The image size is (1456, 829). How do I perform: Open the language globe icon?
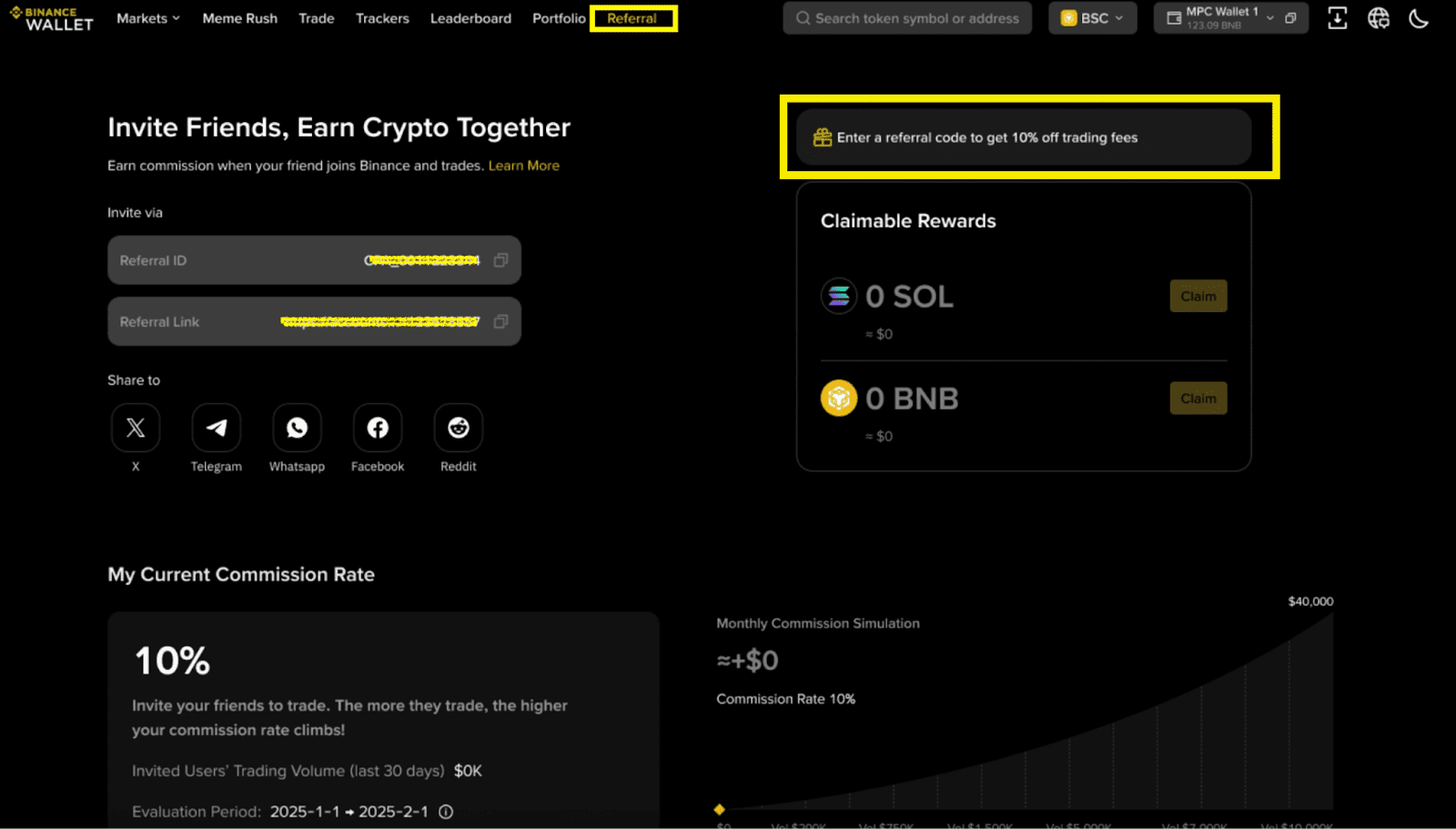tap(1379, 18)
